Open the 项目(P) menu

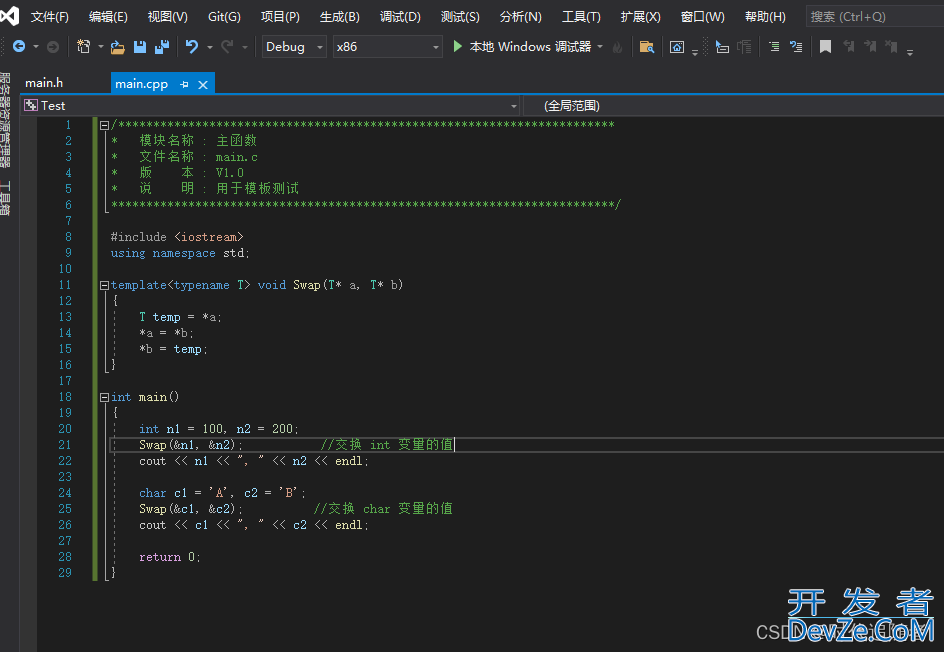[x=280, y=16]
